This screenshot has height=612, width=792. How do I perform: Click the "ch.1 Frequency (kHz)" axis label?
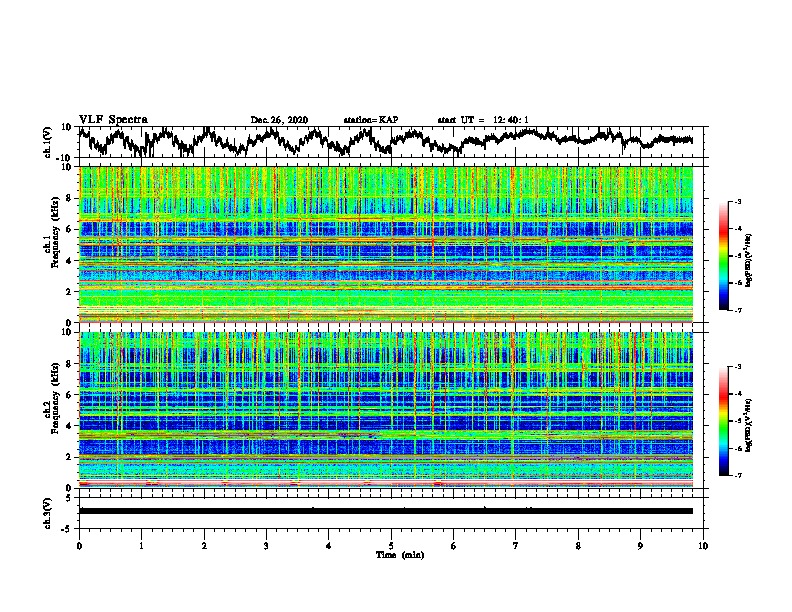pyautogui.click(x=52, y=233)
